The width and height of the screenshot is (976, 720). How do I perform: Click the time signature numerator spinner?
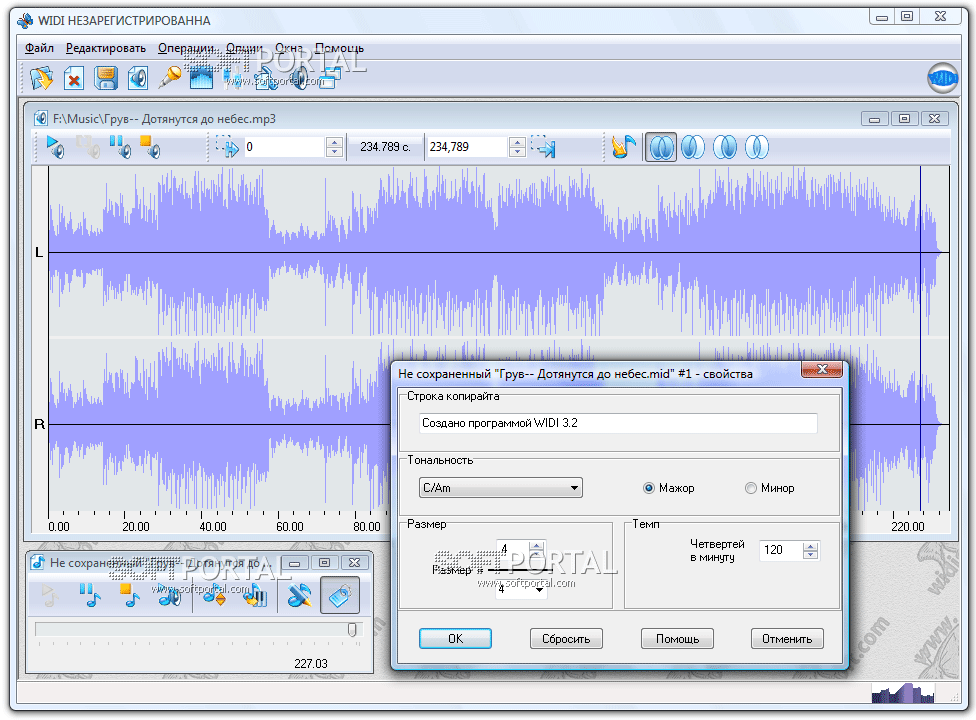pos(537,548)
